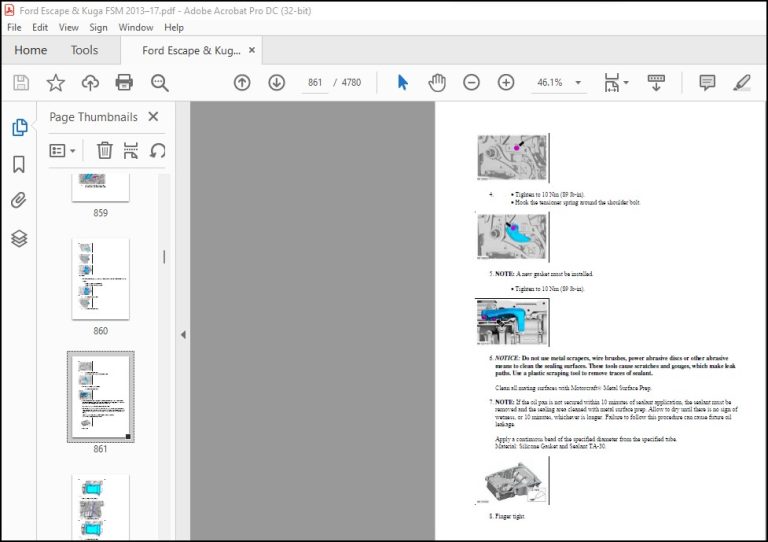Click thumbnails panel scrollbar handle
Viewport: 768px width, 542px height.
[164, 257]
